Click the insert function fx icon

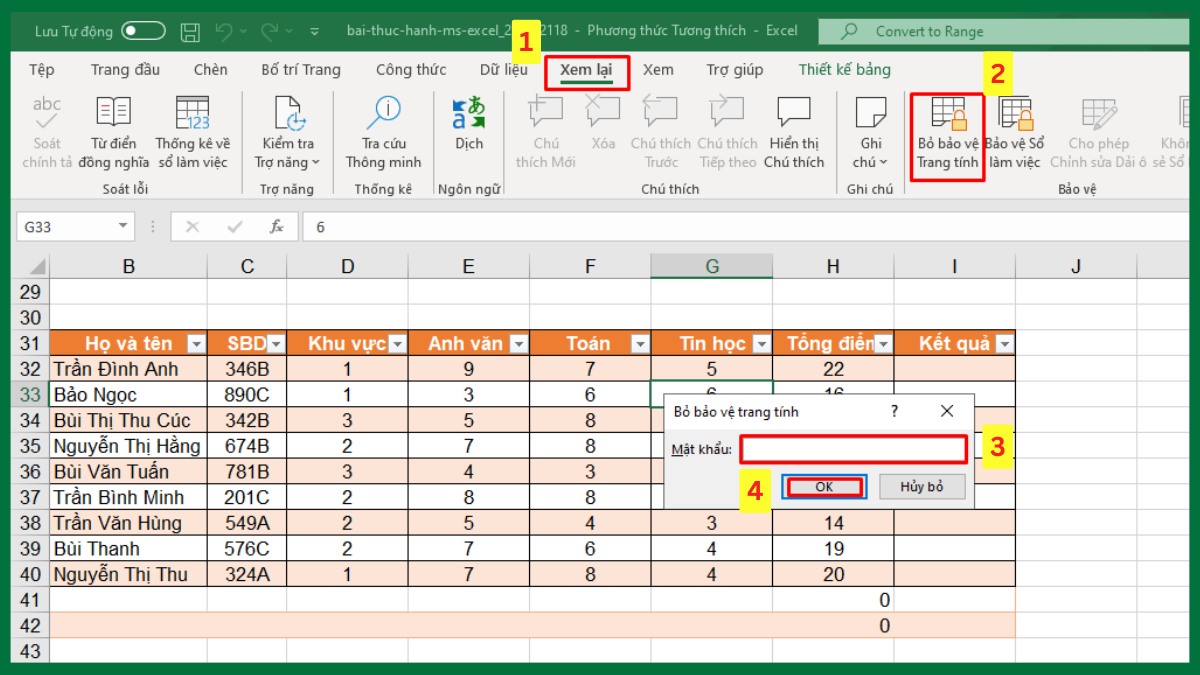pos(277,227)
